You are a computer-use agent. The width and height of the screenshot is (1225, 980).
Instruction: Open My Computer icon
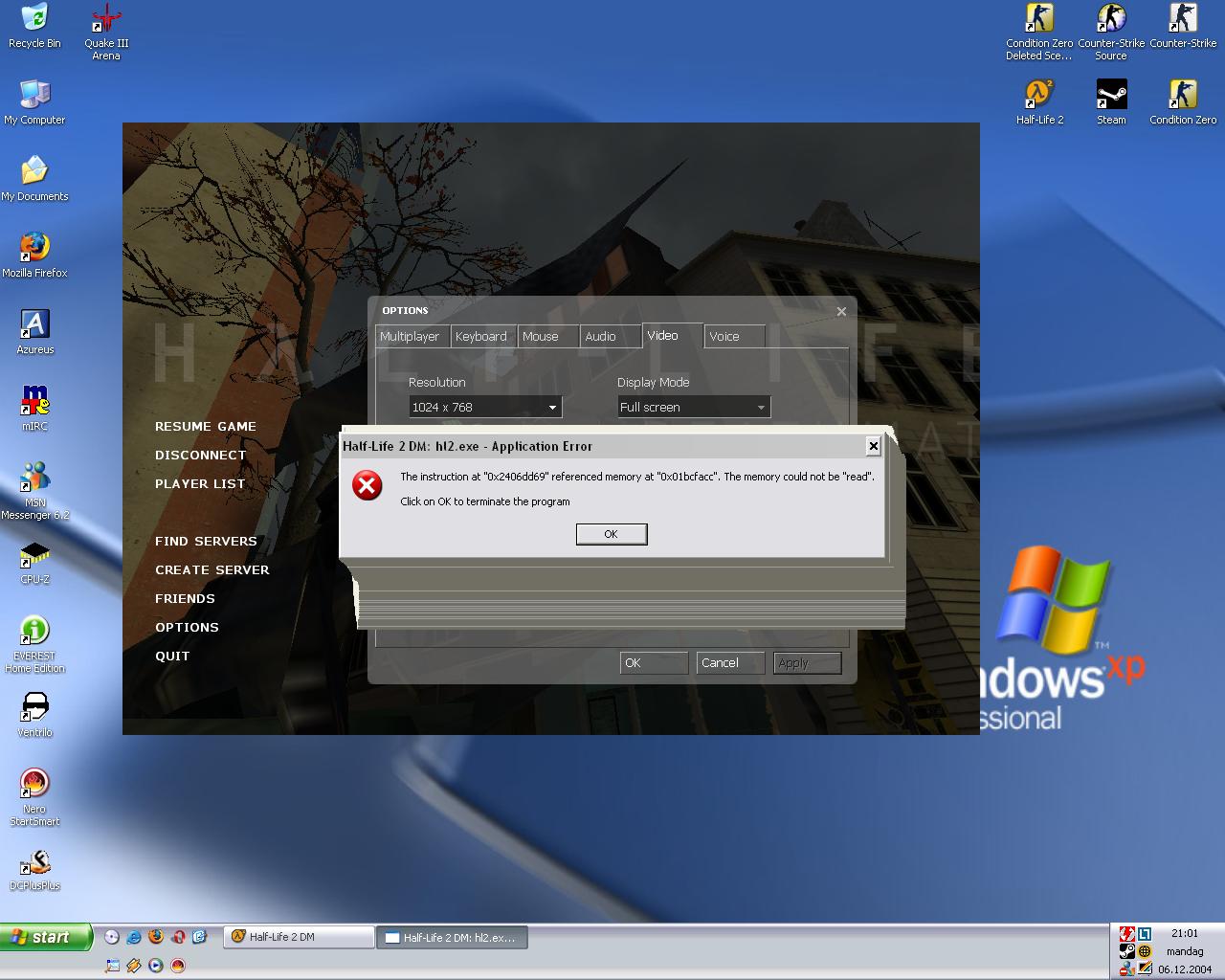click(x=34, y=102)
